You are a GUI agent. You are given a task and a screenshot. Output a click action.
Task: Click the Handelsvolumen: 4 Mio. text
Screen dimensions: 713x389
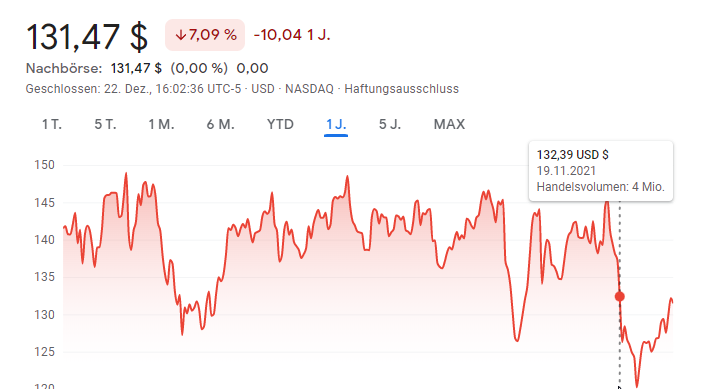pos(601,187)
